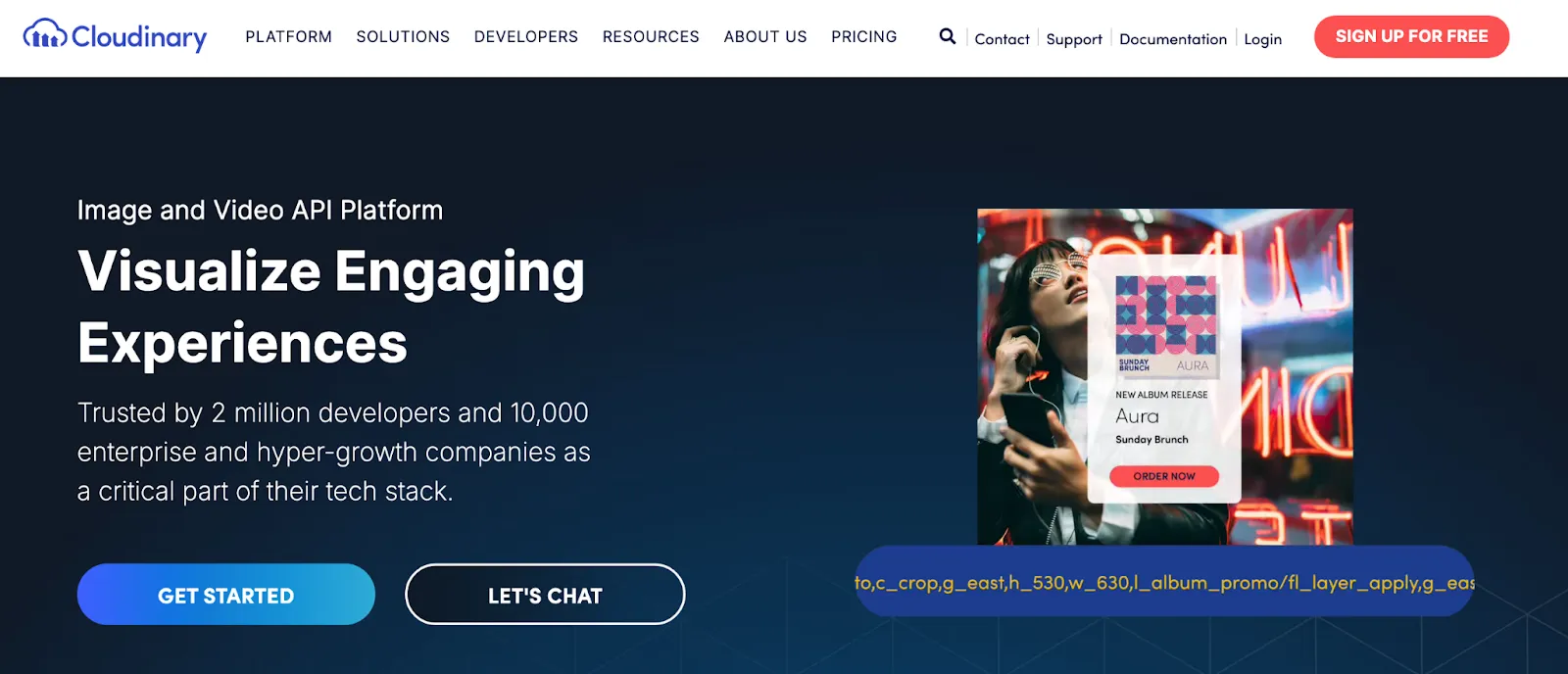Click the LET'S CHAT button

(545, 595)
